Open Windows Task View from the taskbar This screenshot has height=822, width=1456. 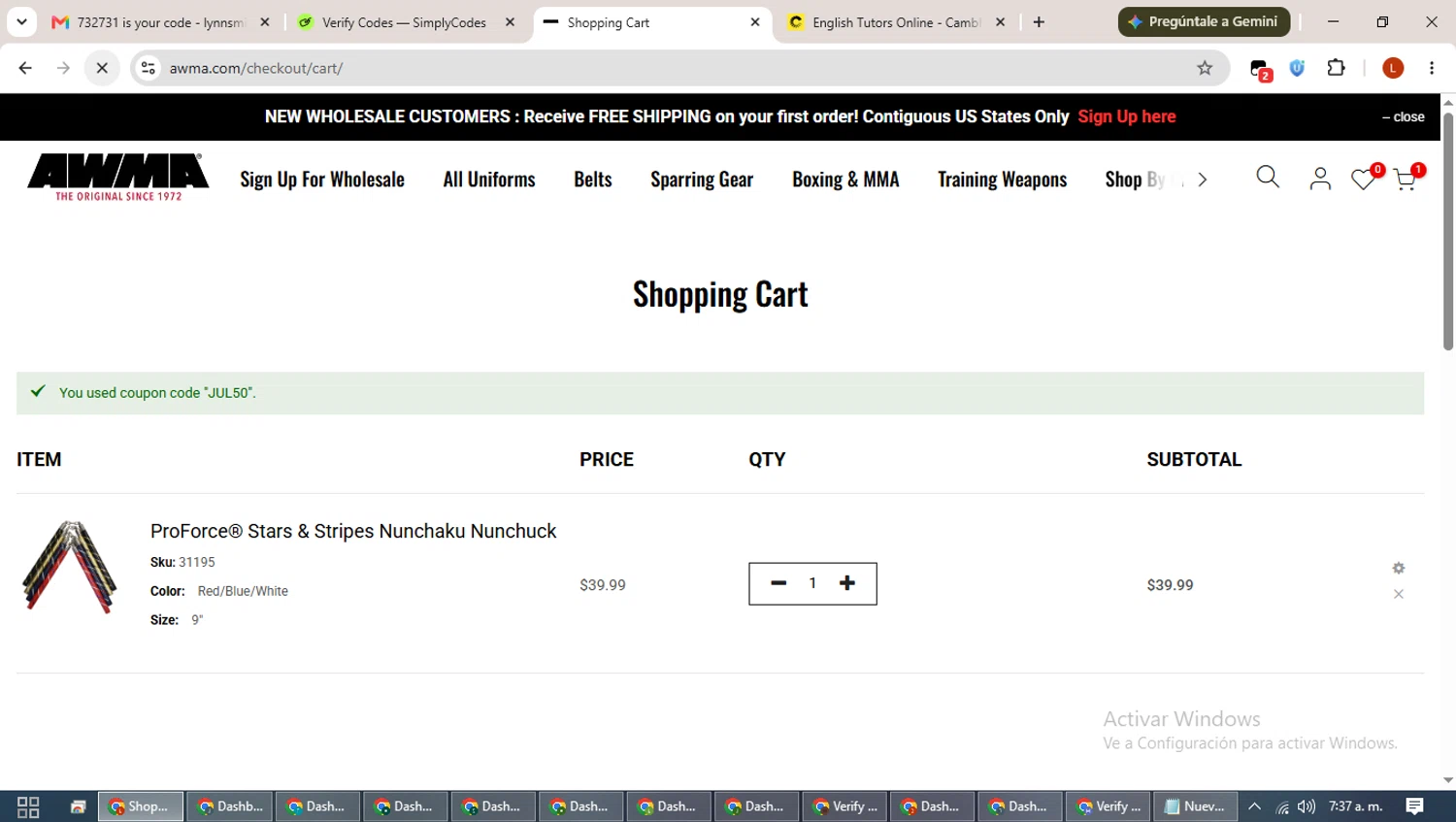tap(28, 806)
